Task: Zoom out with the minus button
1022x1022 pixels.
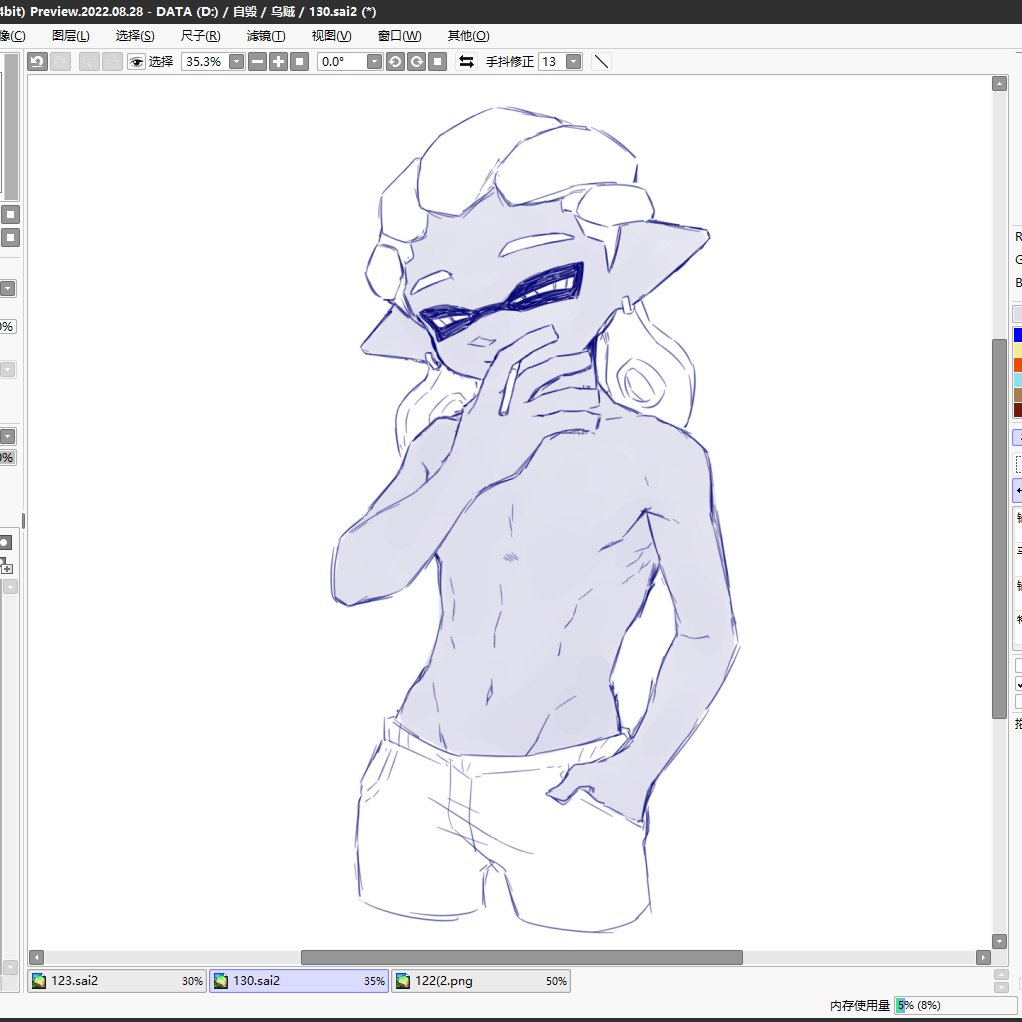Action: pos(258,61)
